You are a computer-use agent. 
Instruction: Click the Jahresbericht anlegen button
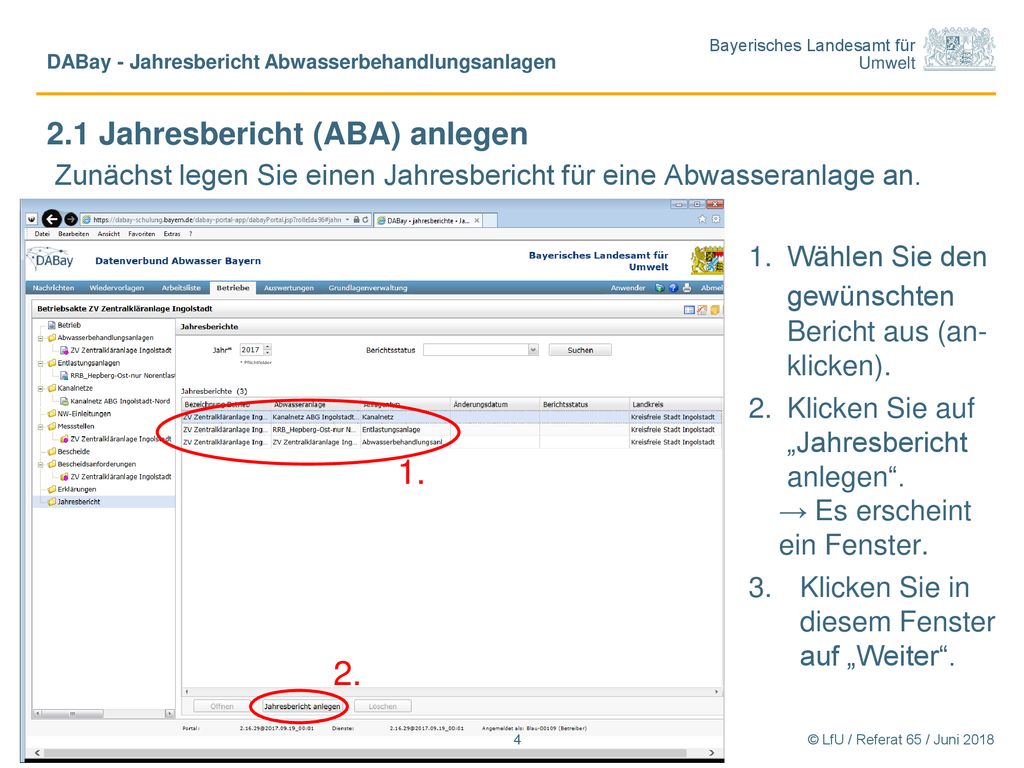(x=302, y=707)
